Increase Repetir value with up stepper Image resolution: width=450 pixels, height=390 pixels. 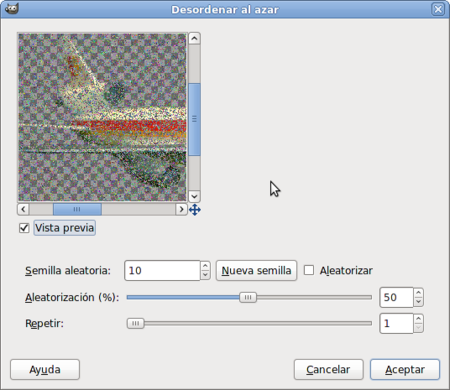(418, 319)
